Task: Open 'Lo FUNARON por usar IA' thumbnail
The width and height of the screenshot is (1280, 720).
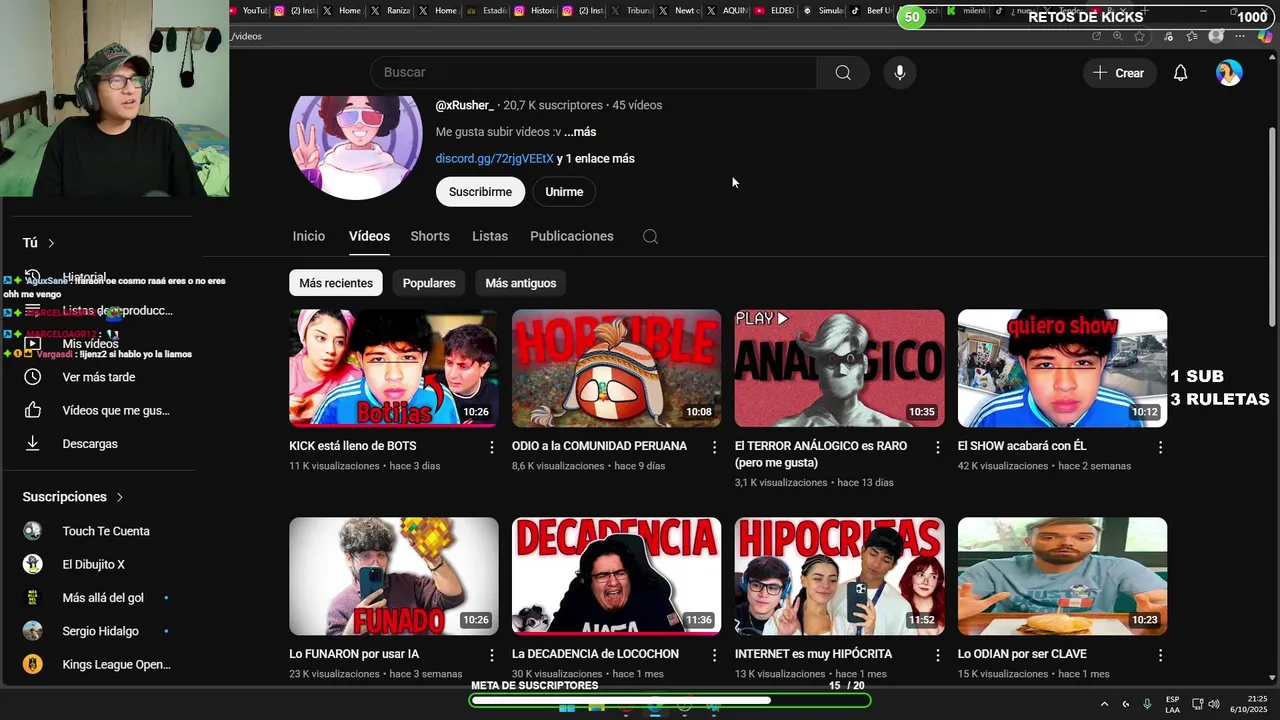Action: [x=394, y=576]
